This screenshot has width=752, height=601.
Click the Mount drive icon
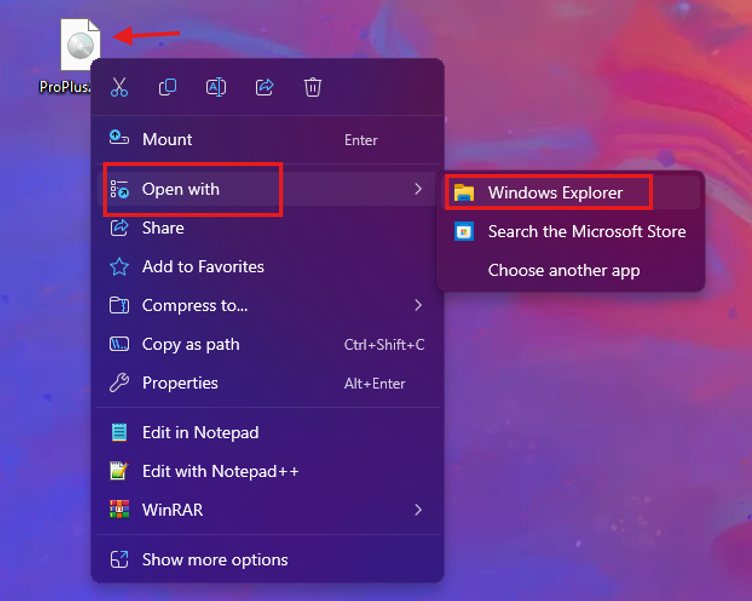point(119,138)
